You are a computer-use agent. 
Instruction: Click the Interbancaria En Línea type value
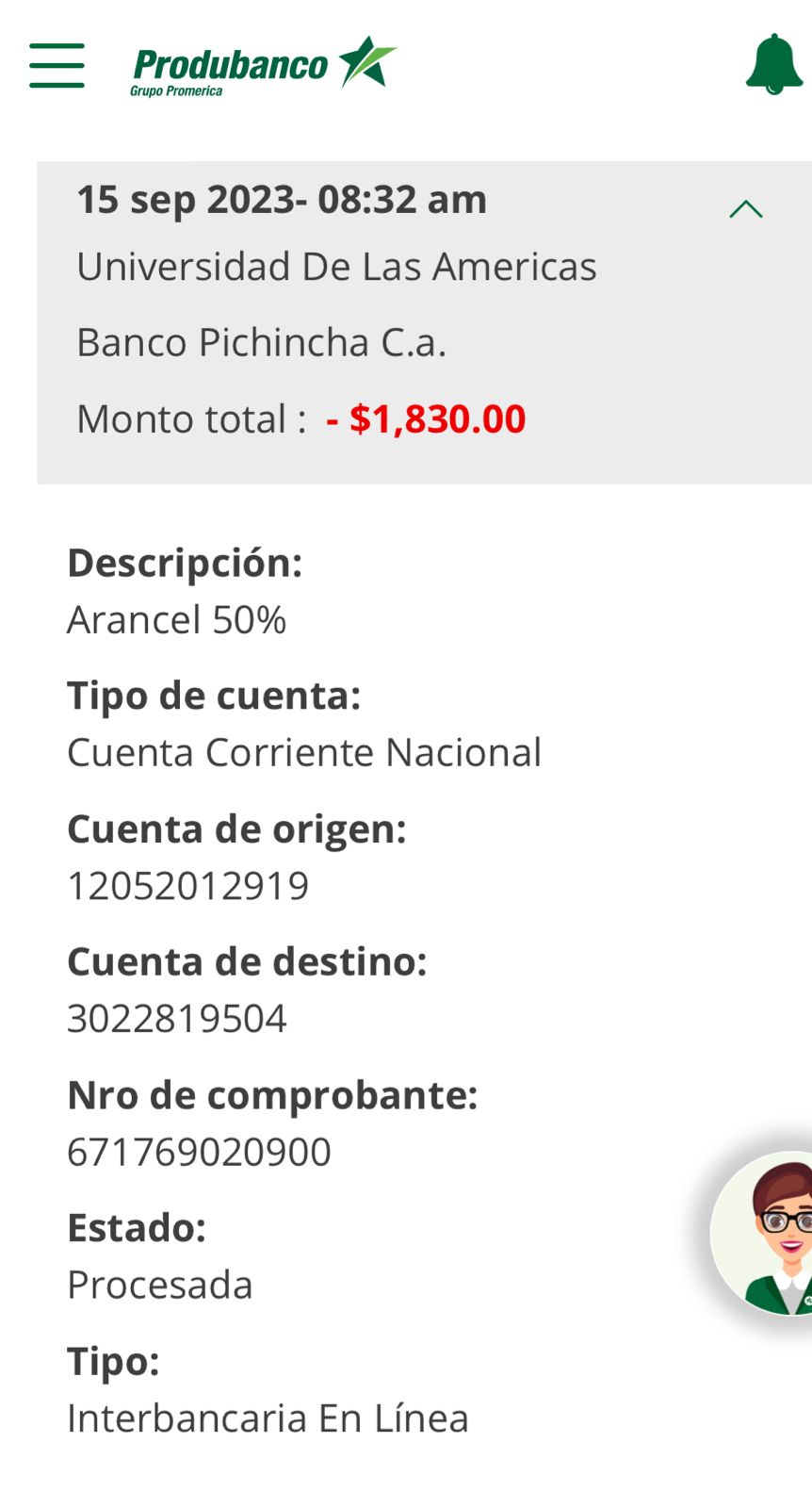tap(268, 1418)
